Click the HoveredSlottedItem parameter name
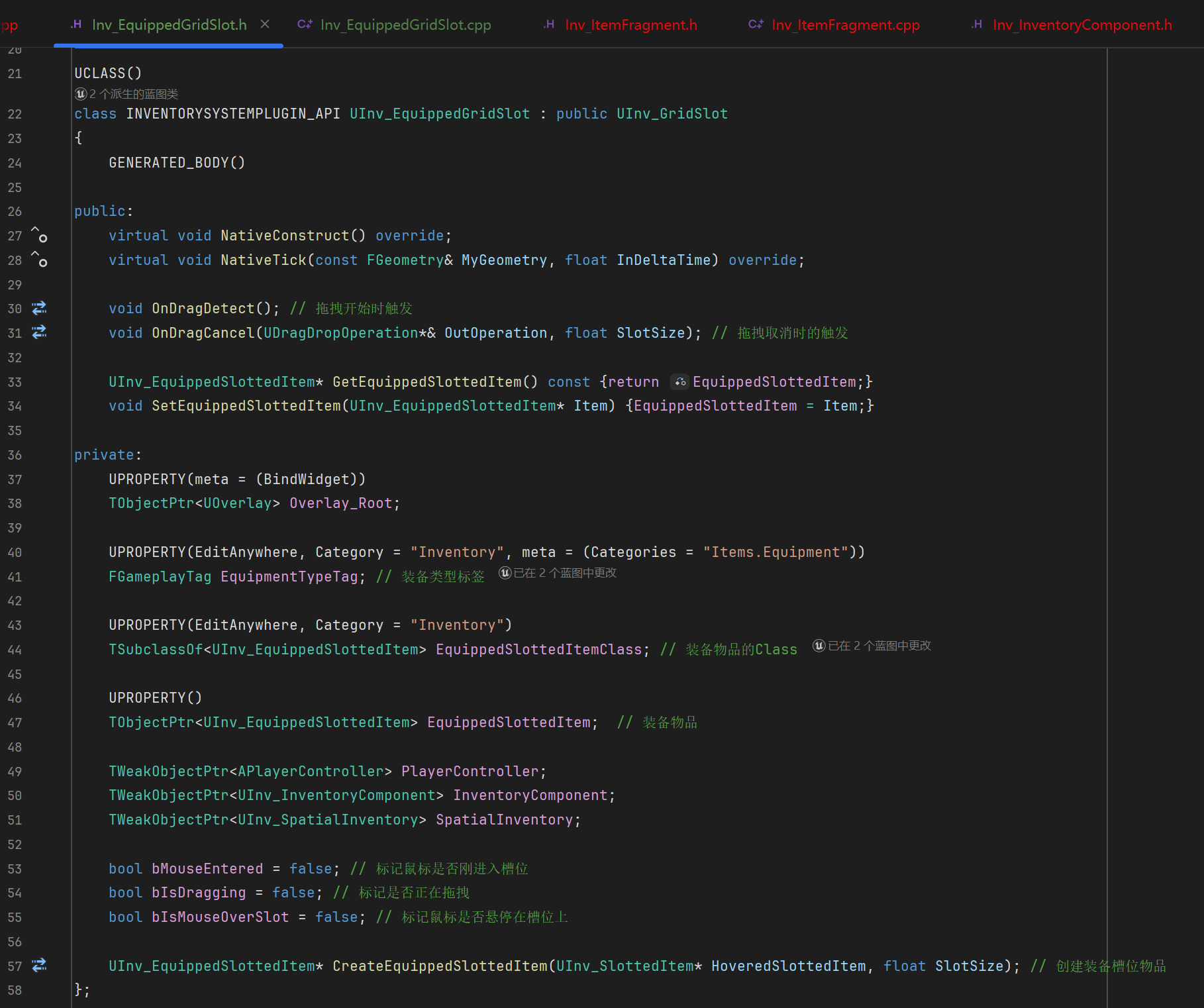1204x1008 pixels. (x=789, y=966)
